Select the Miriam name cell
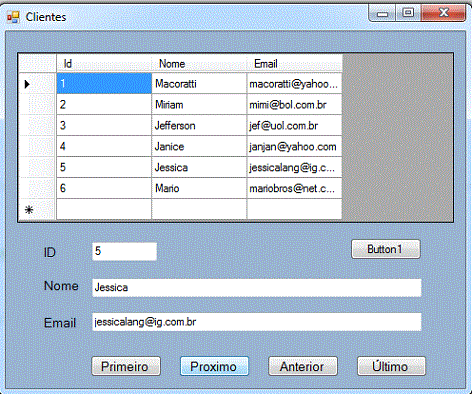 pos(199,104)
